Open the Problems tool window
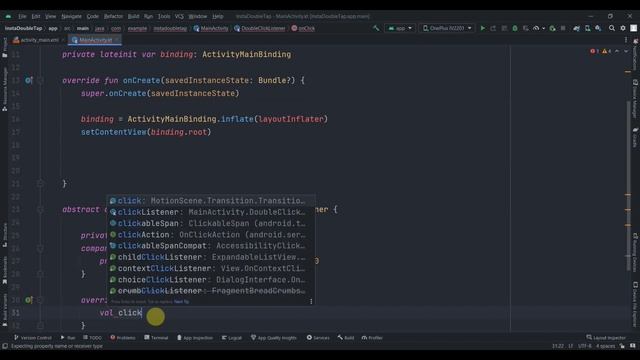Image resolution: width=640 pixels, height=360 pixels. pos(123,338)
